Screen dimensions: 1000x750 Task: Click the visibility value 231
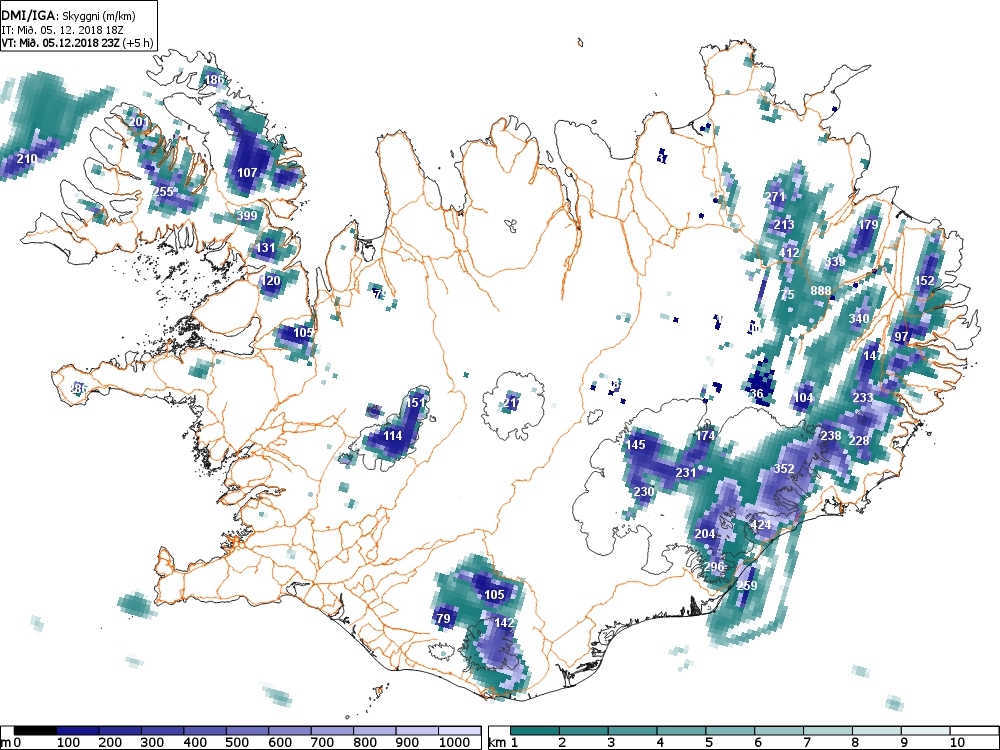point(686,473)
